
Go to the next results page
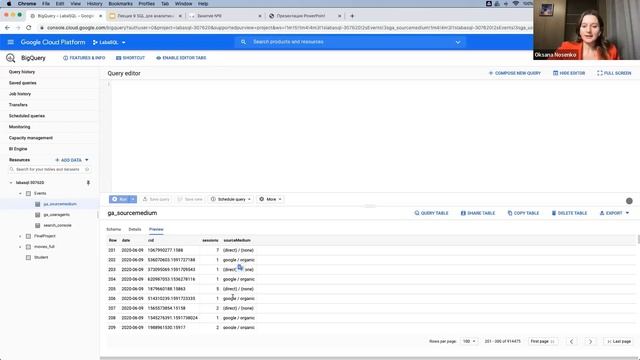click(x=590, y=341)
